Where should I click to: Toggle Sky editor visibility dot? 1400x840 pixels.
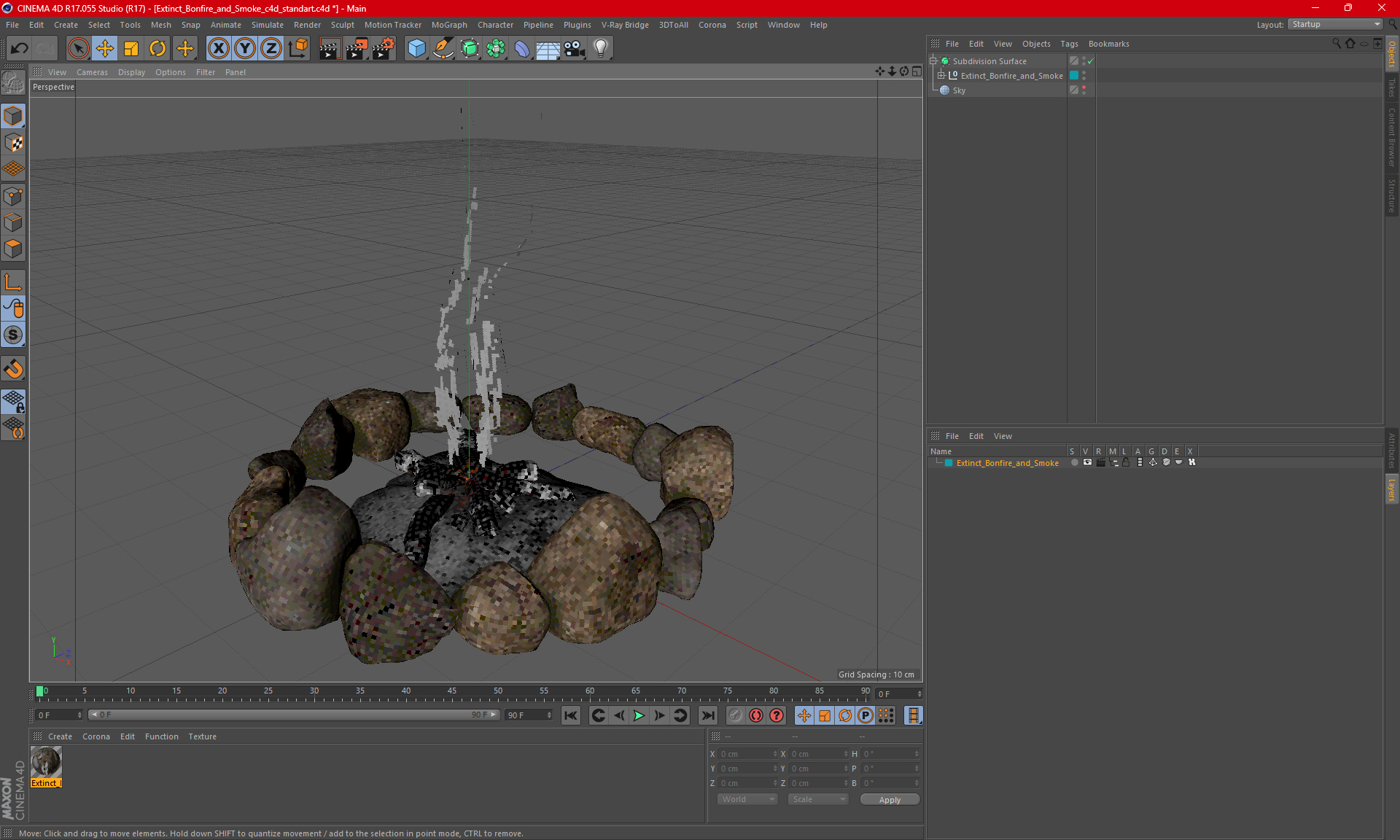point(1084,87)
